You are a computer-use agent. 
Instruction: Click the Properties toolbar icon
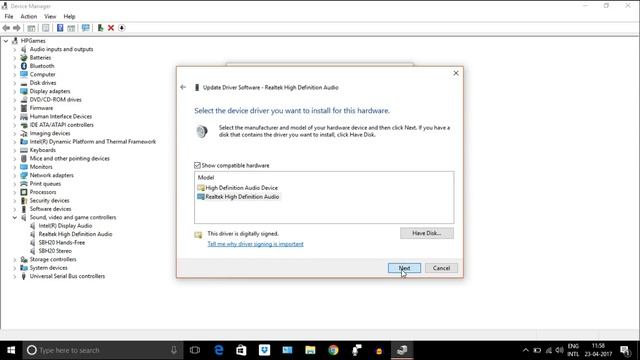click(45, 28)
